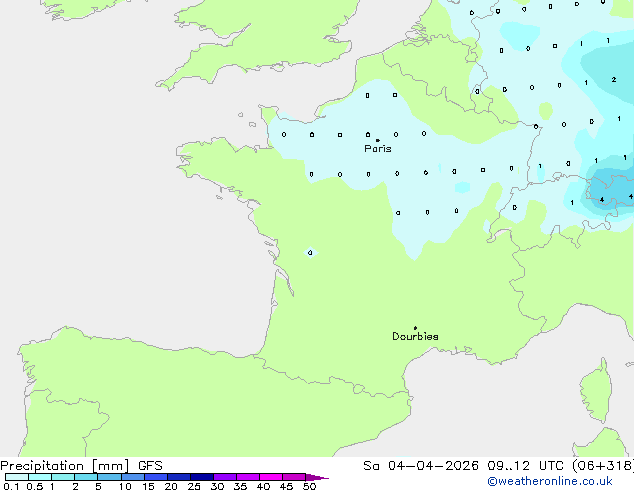Pick the 30–35 mm purple legend swatch

tap(225, 477)
